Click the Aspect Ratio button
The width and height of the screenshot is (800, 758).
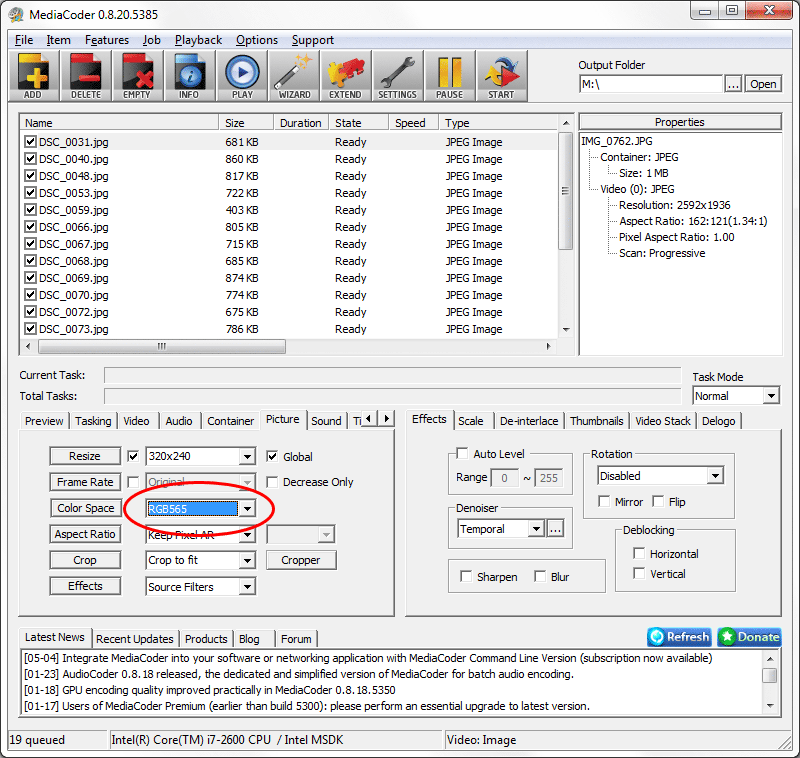pyautogui.click(x=86, y=534)
